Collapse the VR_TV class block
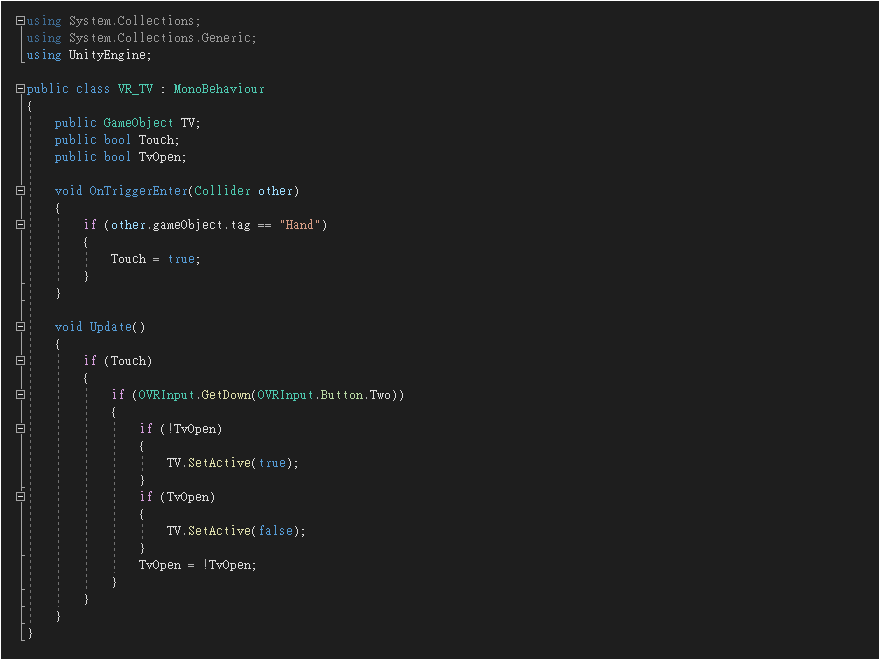880x660 pixels. coord(20,89)
